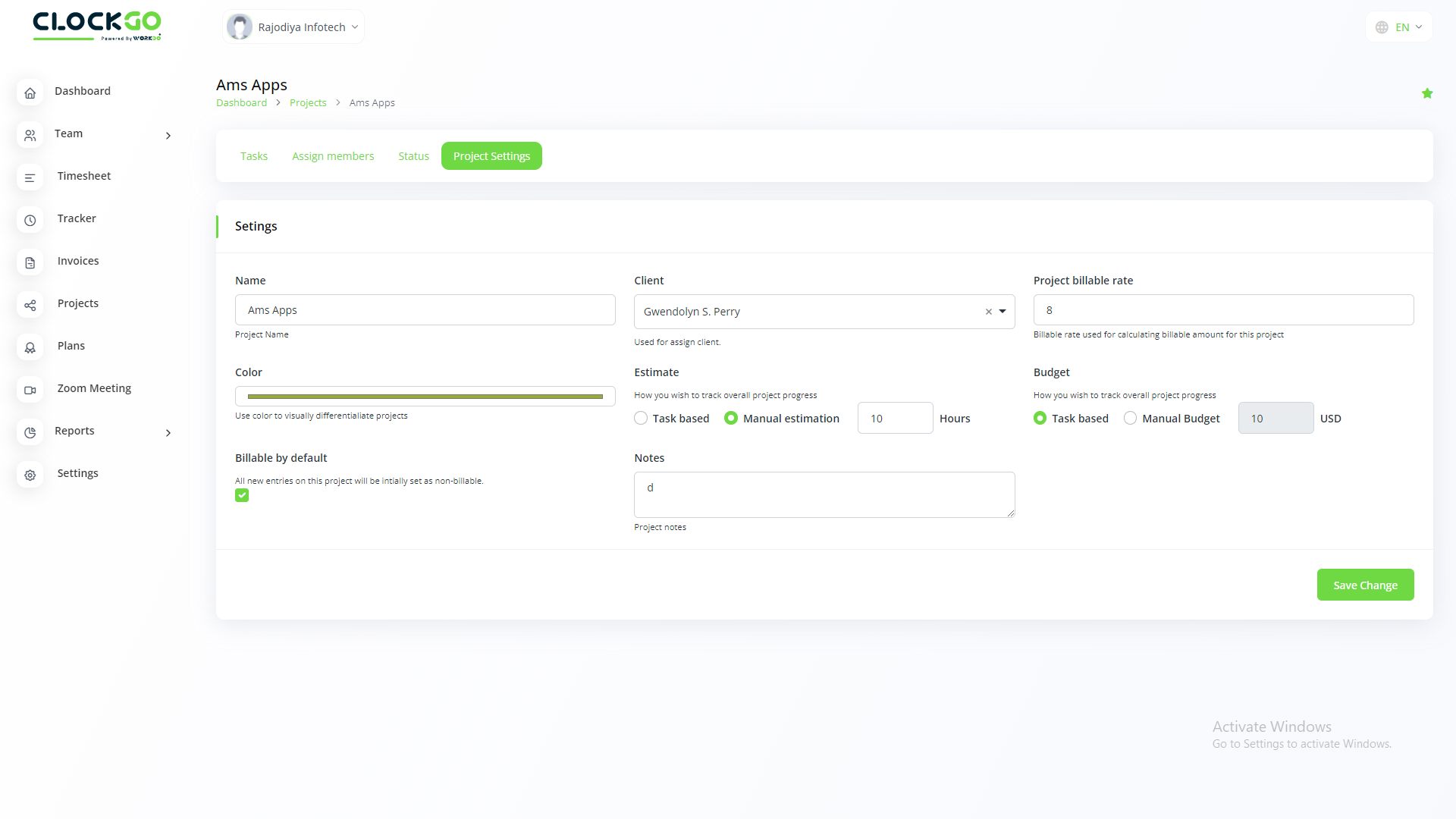Uncheck the Billable by default checkbox
The image size is (1456, 819).
pyautogui.click(x=242, y=495)
